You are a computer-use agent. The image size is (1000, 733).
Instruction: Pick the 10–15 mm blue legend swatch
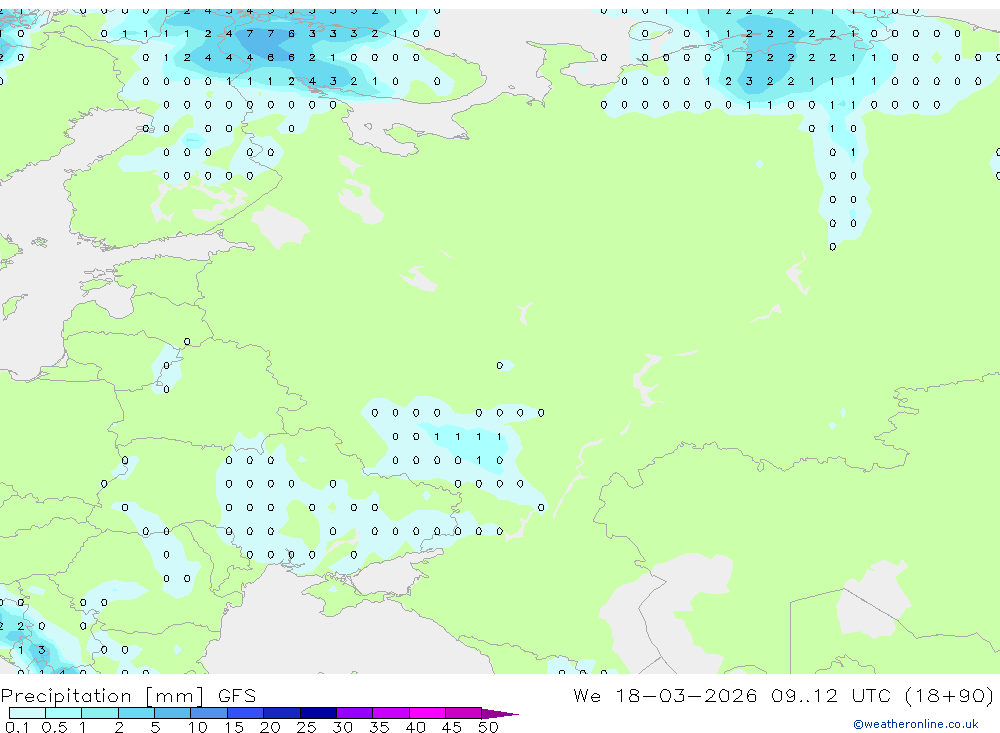tap(209, 713)
